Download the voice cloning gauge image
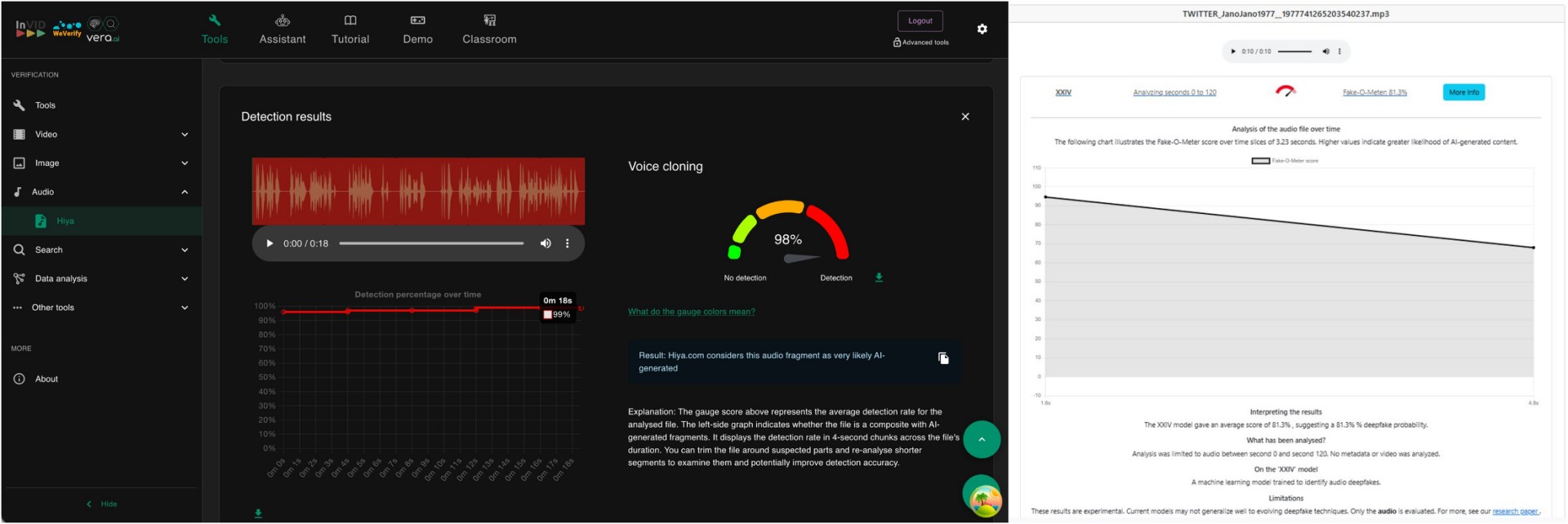This screenshot has width=1568, height=524. tap(879, 278)
